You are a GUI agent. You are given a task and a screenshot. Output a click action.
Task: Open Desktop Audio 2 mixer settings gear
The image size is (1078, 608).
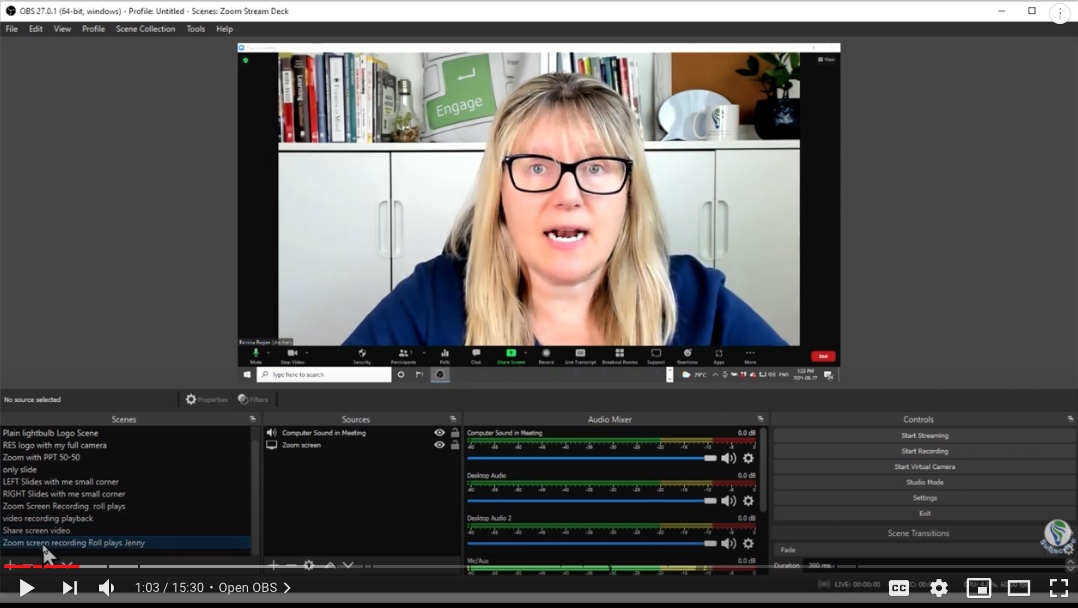coord(748,543)
